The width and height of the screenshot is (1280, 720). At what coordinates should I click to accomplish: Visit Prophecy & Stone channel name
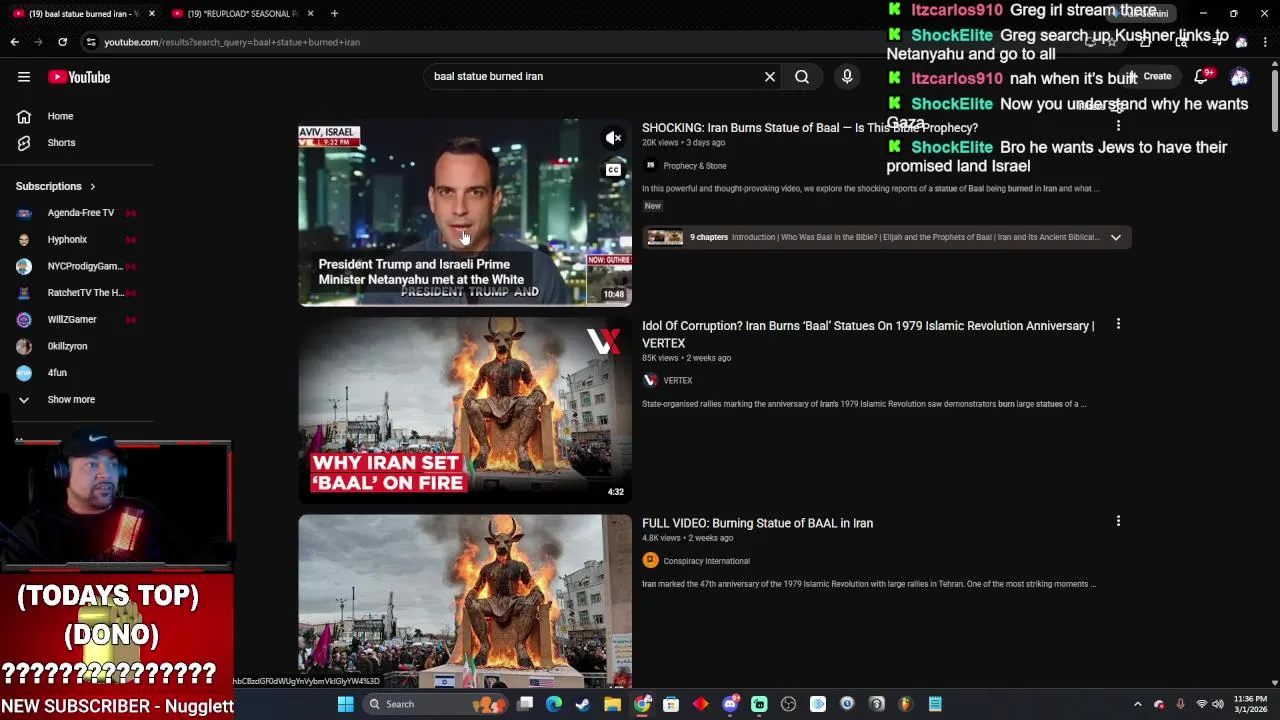click(x=695, y=166)
